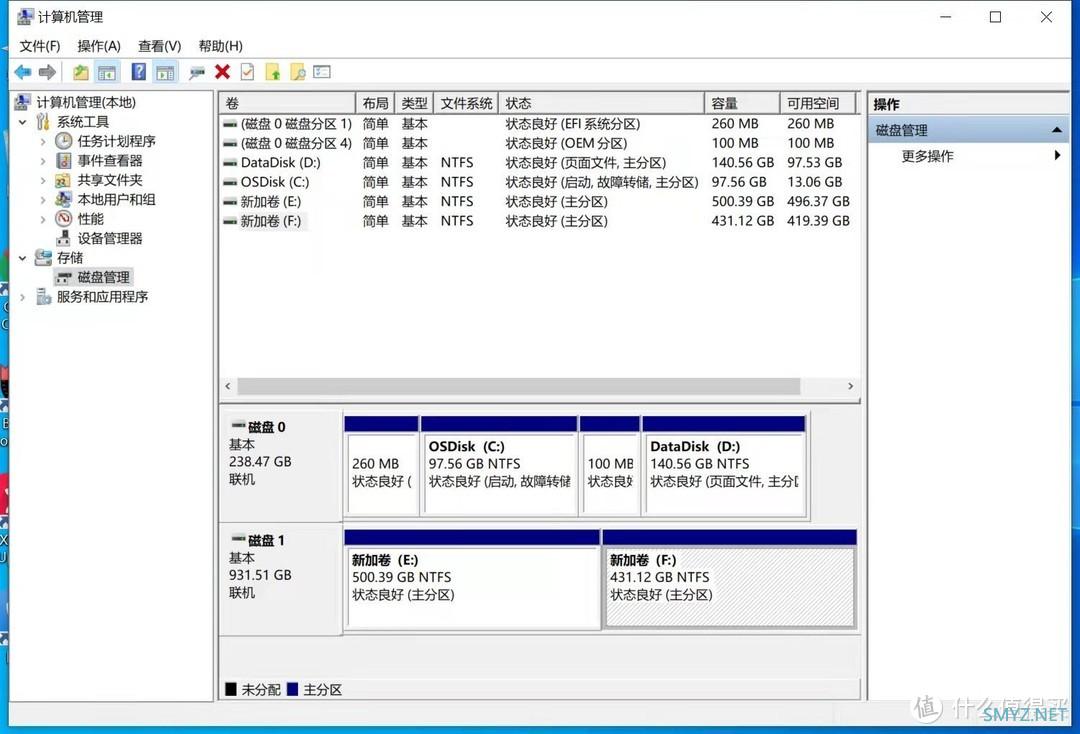Collapse the 磁盘管理 actions section arrow
1080x734 pixels.
tap(1057, 130)
